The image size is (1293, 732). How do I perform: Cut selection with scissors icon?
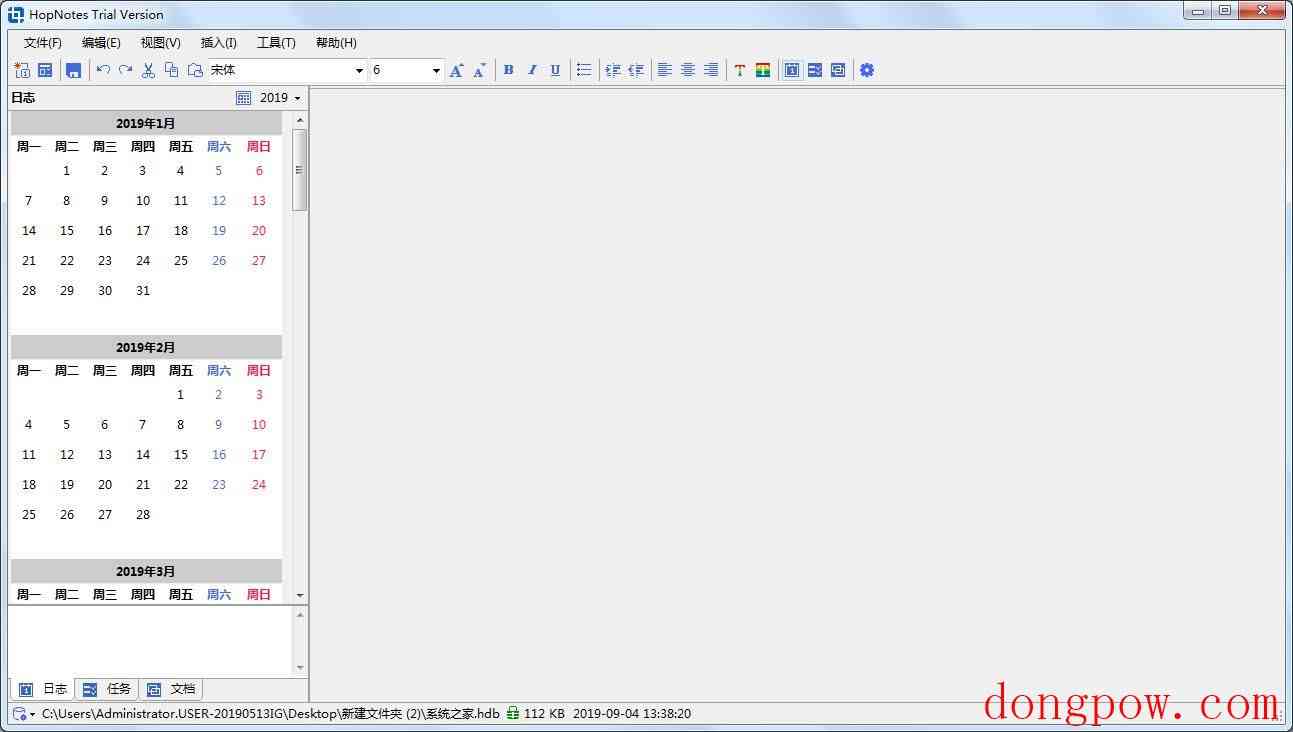click(148, 70)
